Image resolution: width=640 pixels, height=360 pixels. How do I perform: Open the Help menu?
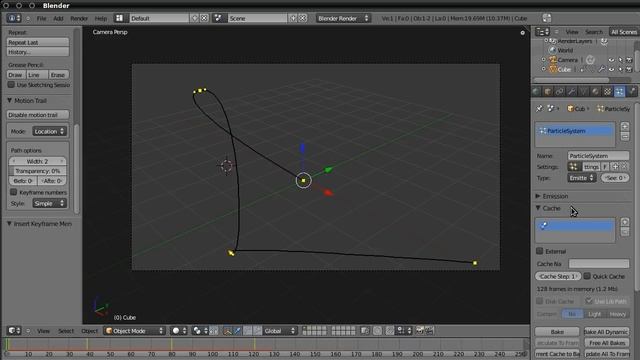coord(100,18)
